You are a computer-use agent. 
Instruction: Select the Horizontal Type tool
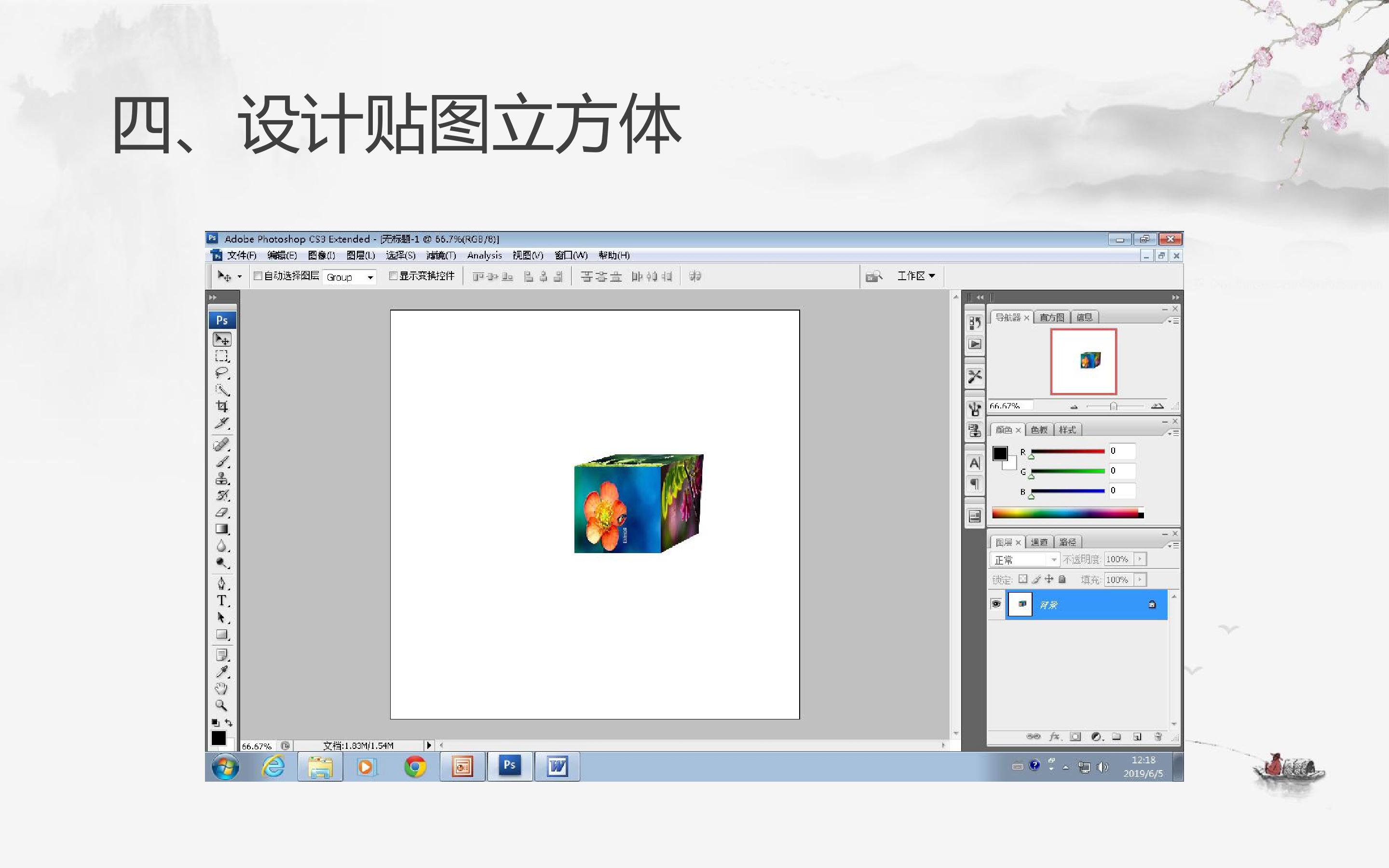pos(222,601)
